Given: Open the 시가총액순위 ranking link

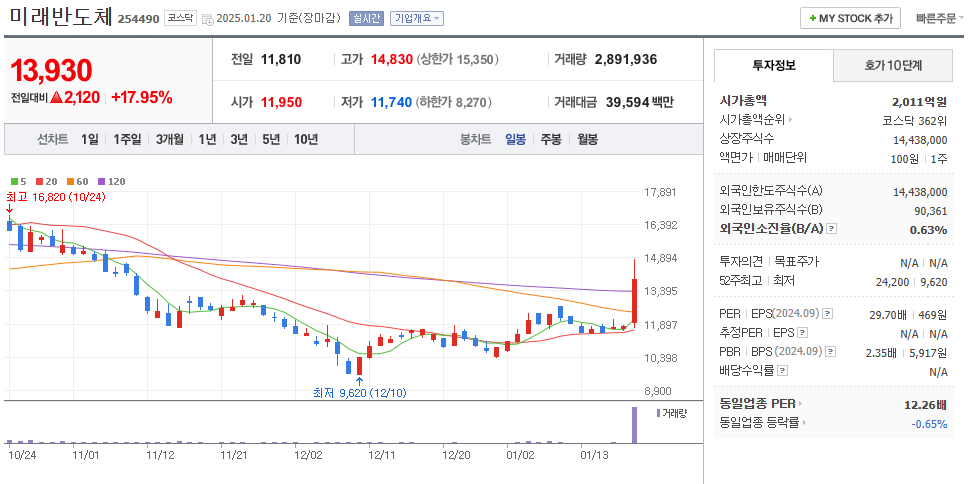Looking at the screenshot, I should 755,119.
